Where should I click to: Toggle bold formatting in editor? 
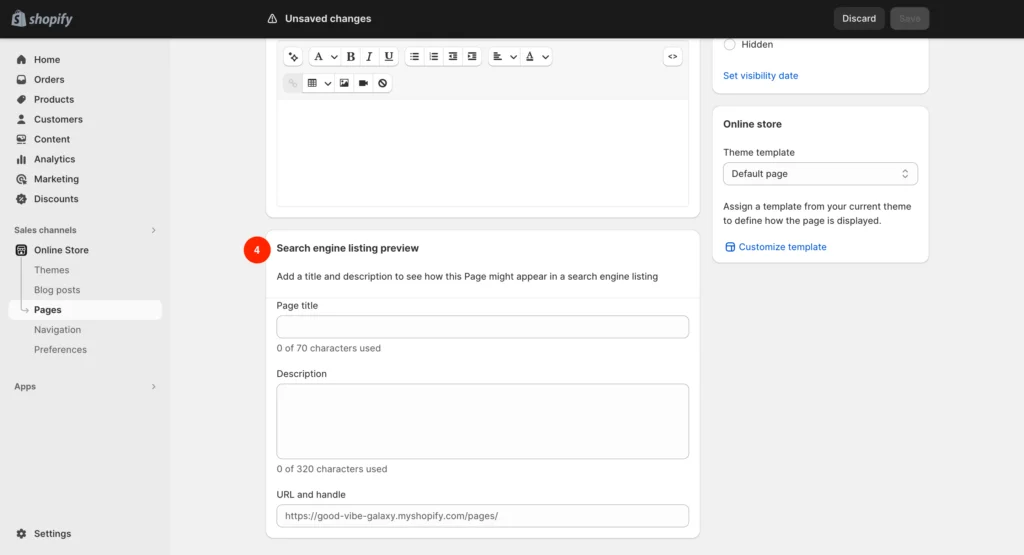pos(351,57)
